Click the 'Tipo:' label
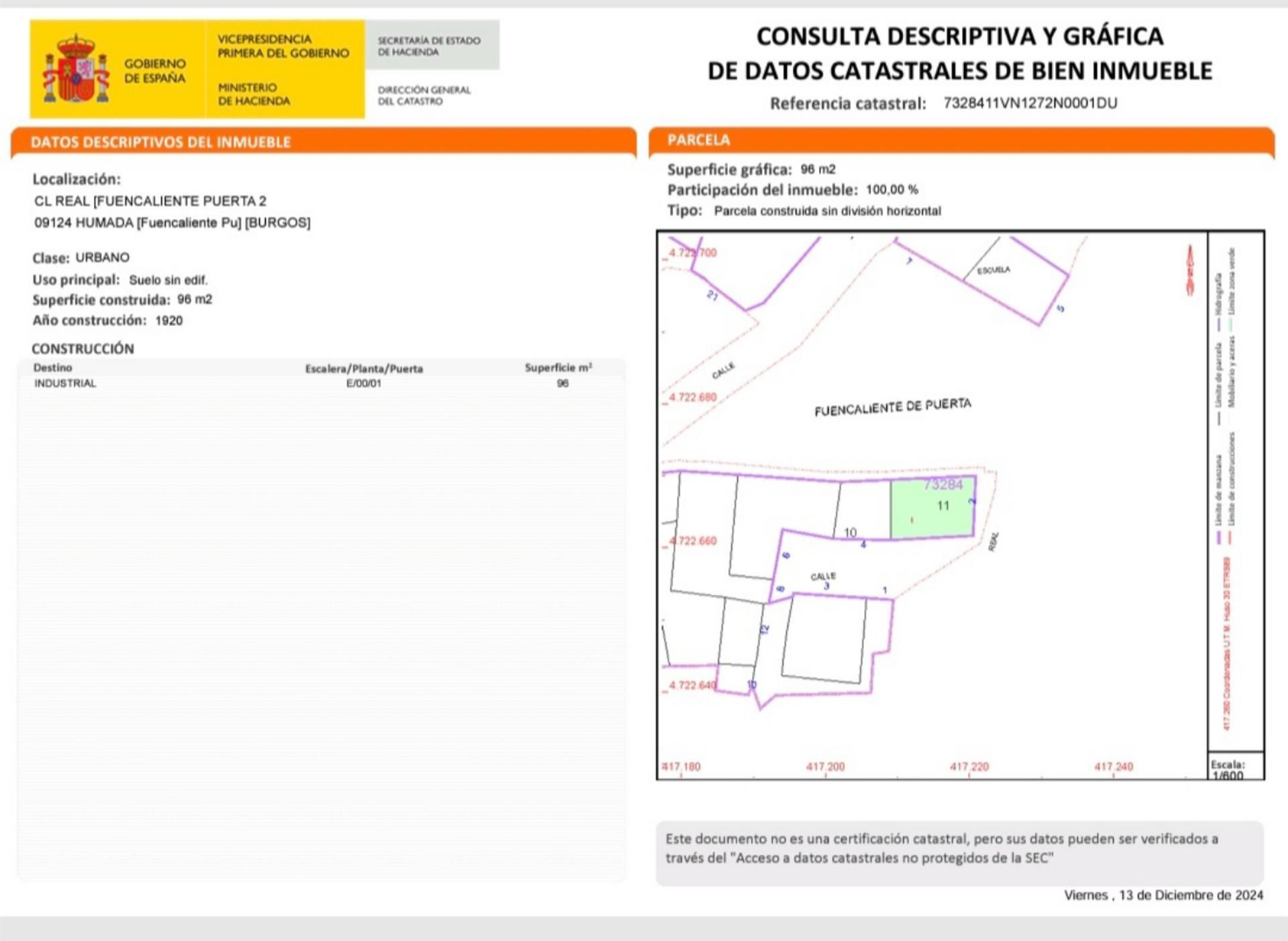Image resolution: width=1288 pixels, height=941 pixels. pos(684,211)
